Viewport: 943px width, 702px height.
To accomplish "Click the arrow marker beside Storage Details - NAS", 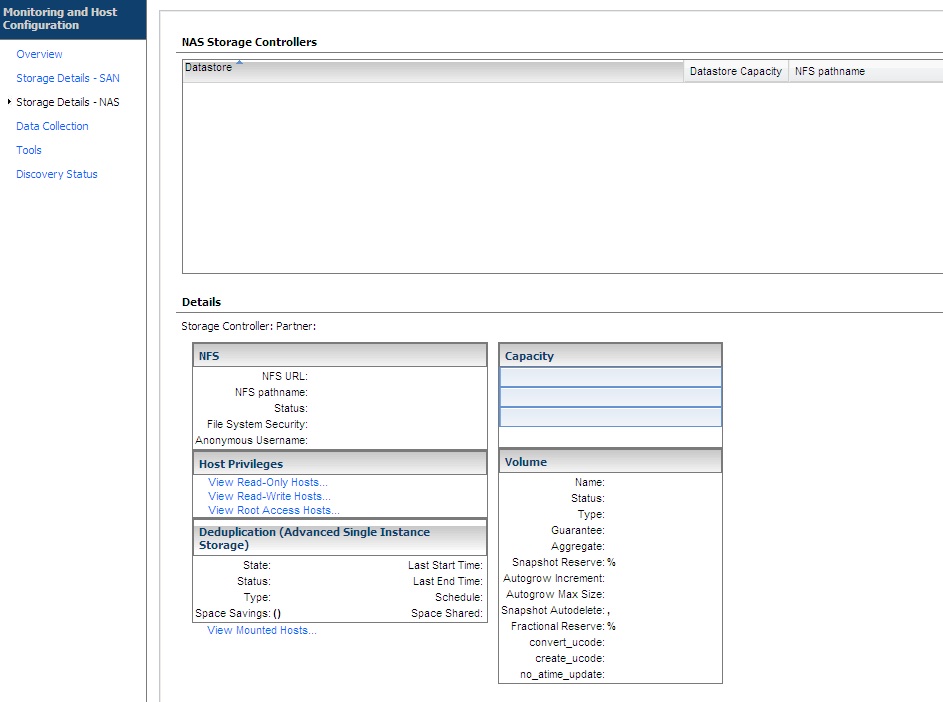I will 9,102.
